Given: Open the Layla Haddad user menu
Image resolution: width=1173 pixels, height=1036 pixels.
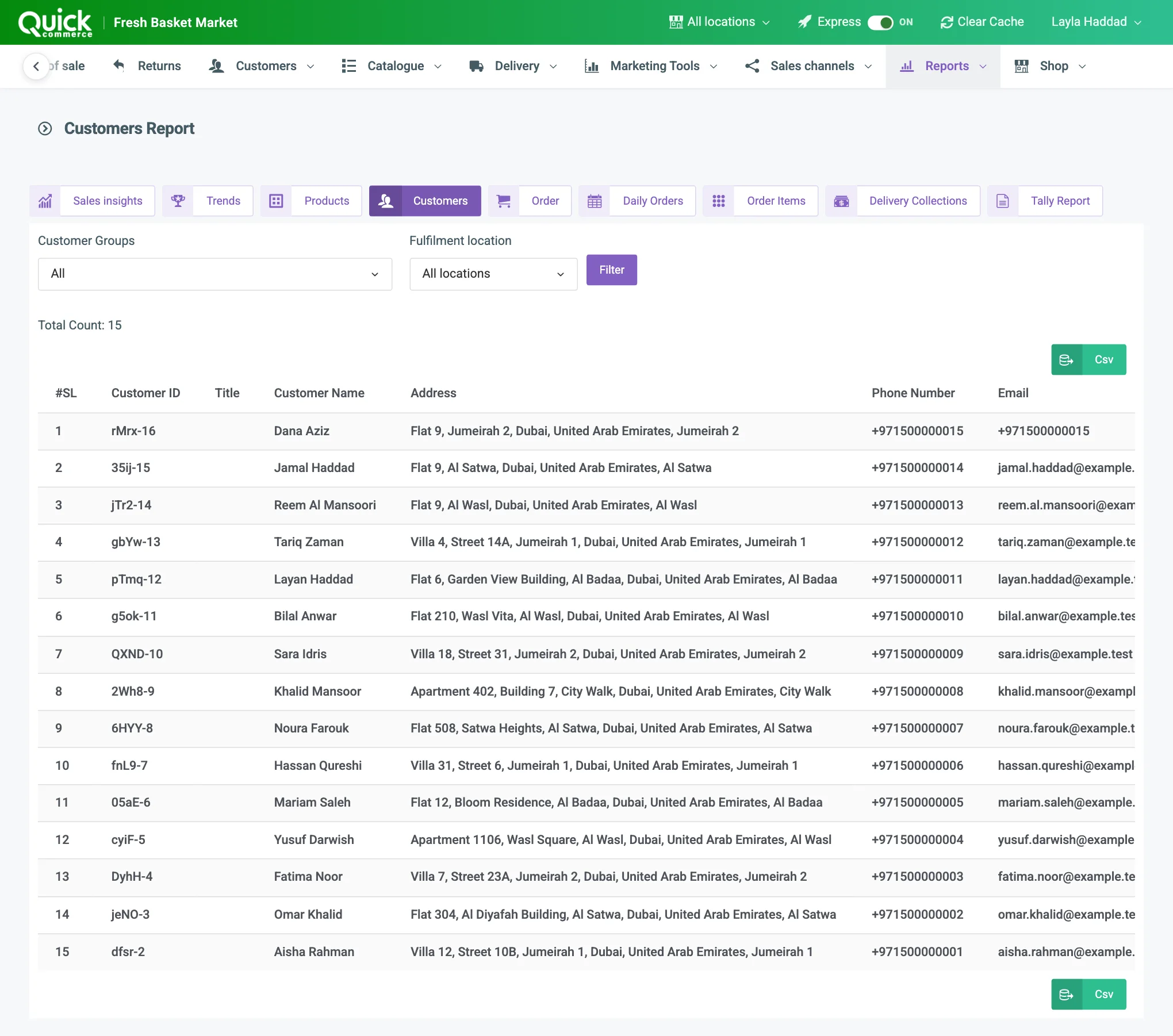Looking at the screenshot, I should [1096, 22].
